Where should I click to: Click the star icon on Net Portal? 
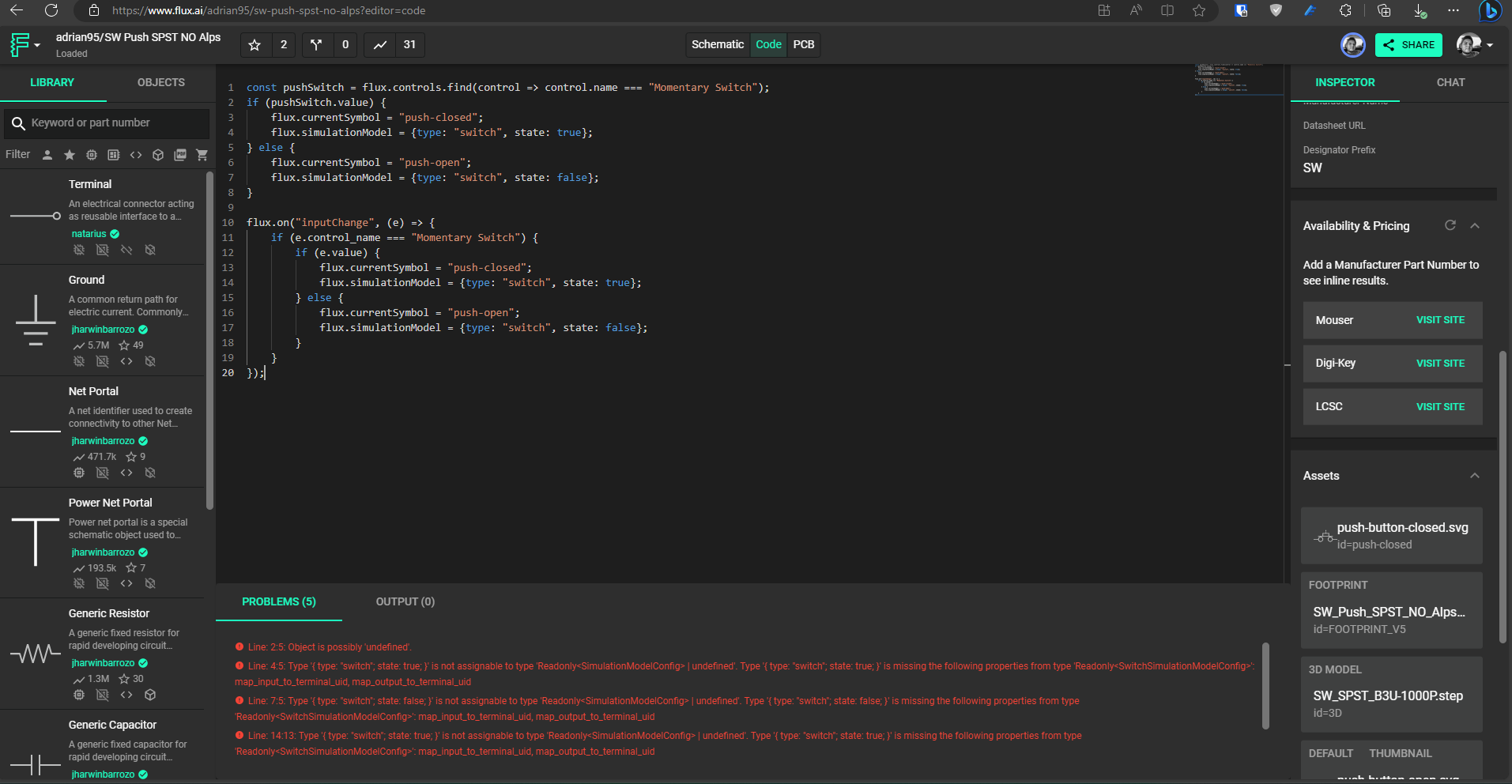pyautogui.click(x=131, y=457)
